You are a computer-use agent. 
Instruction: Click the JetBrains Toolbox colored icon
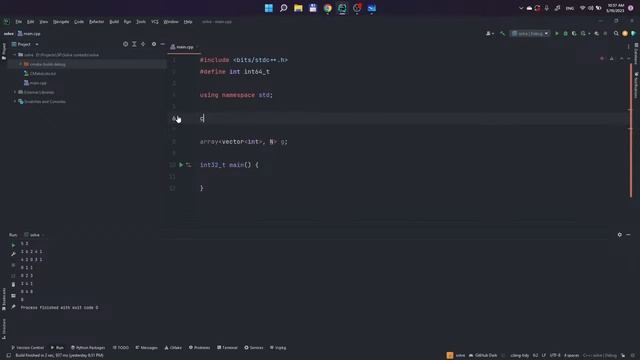633,33
